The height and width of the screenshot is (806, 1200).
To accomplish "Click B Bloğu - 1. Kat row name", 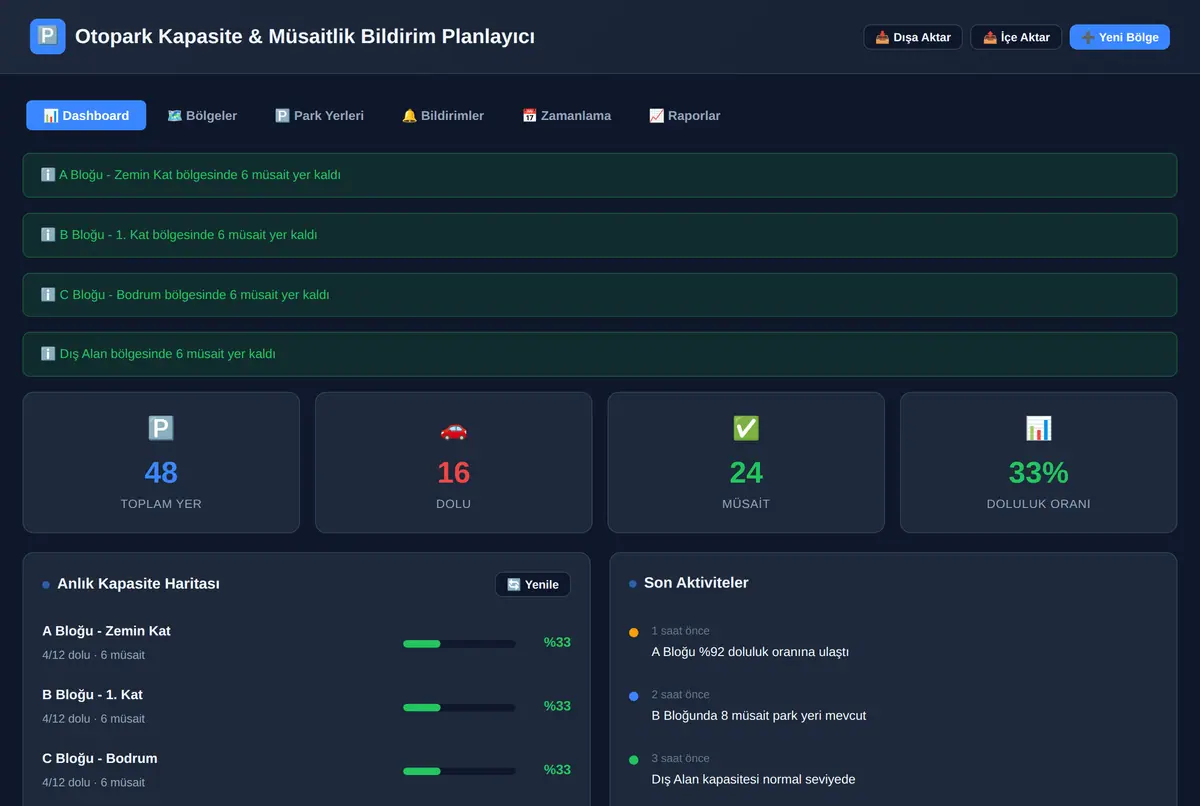I will click(x=92, y=695).
